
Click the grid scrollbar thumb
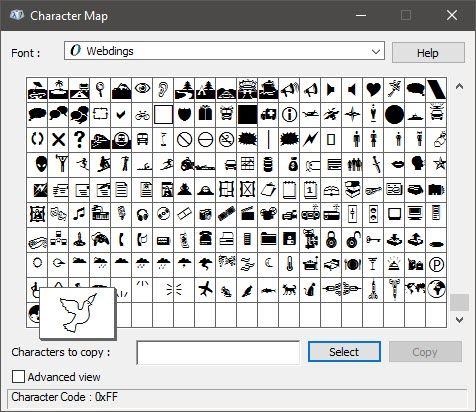click(459, 302)
